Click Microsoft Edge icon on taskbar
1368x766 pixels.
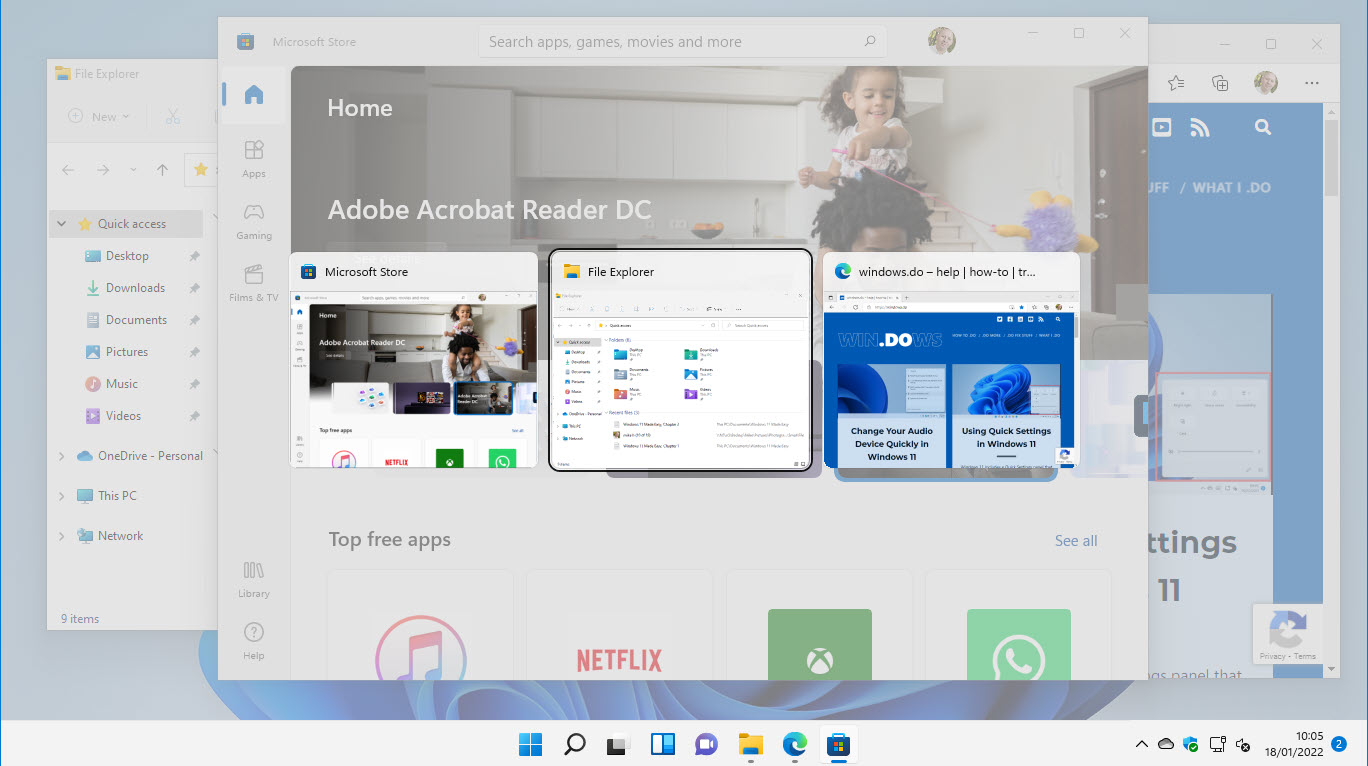pos(794,744)
